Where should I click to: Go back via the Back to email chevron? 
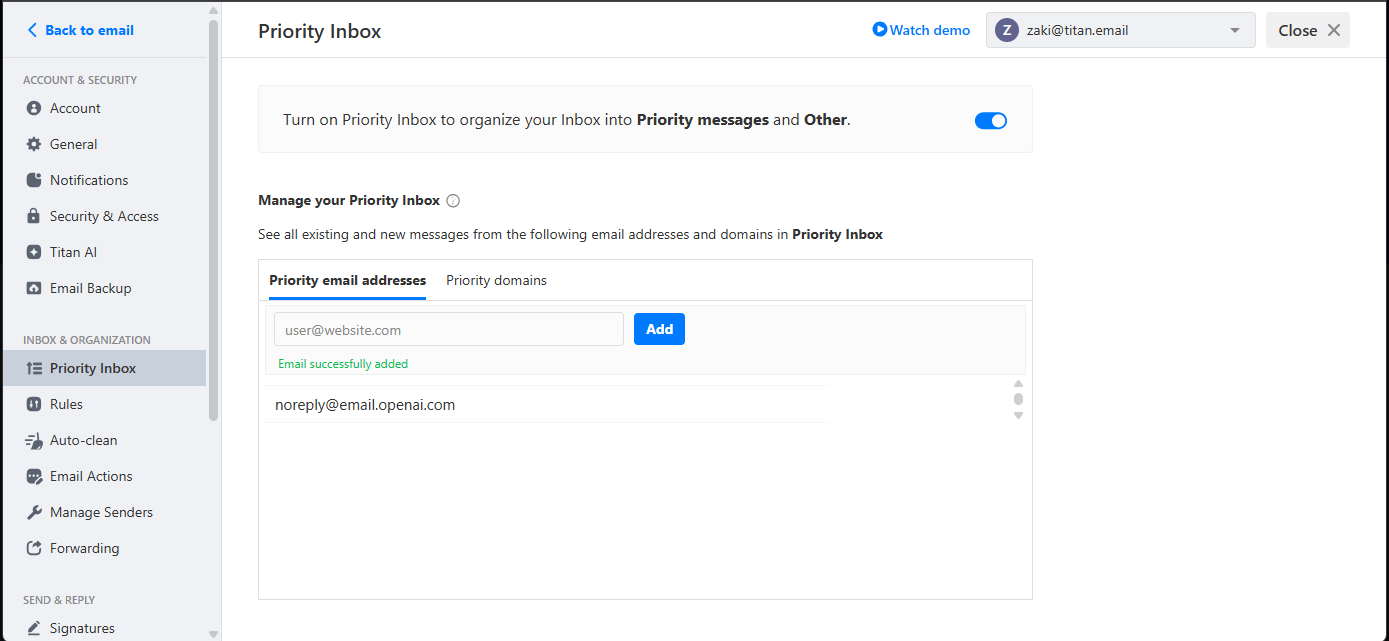(33, 30)
